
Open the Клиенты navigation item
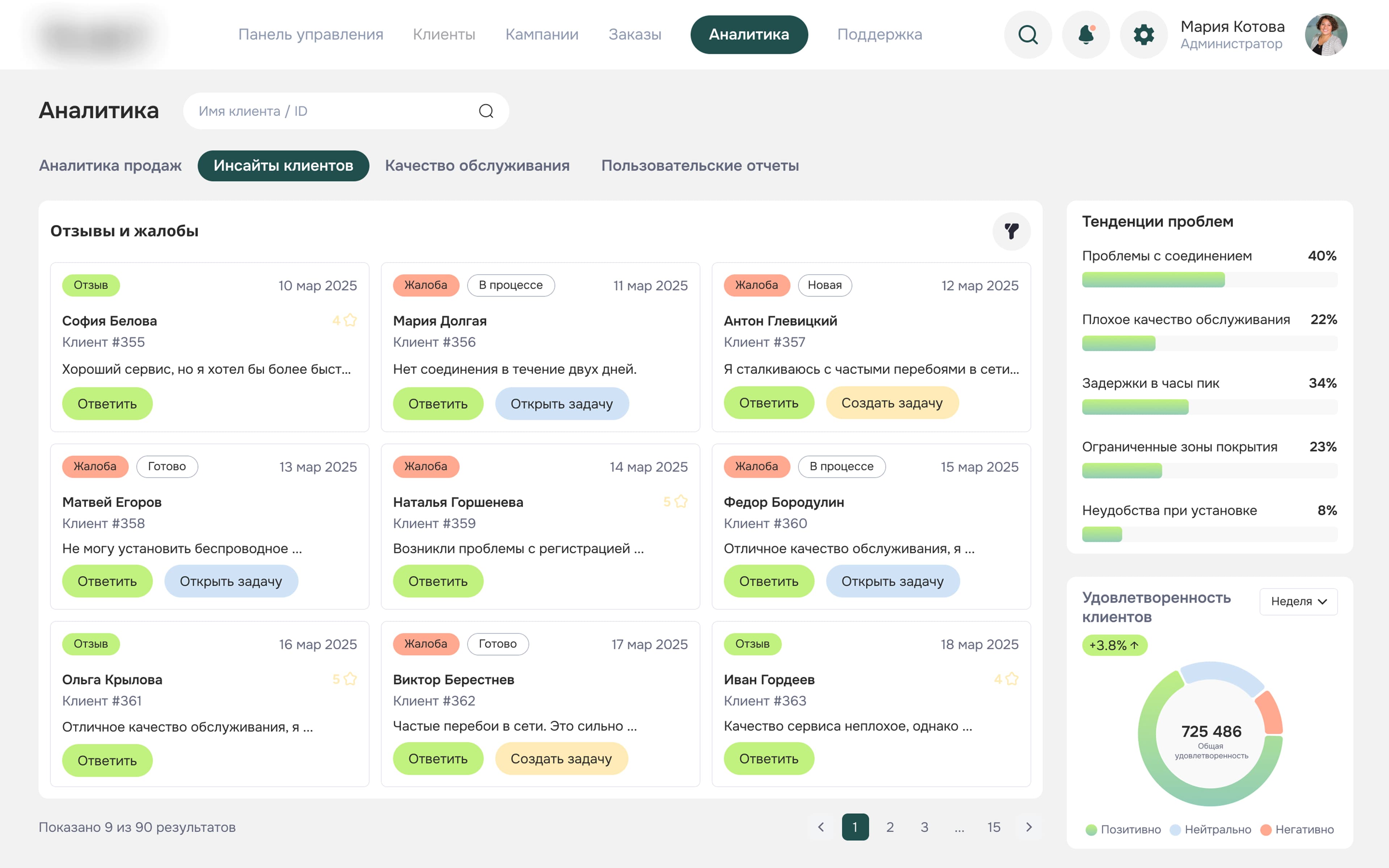point(444,34)
